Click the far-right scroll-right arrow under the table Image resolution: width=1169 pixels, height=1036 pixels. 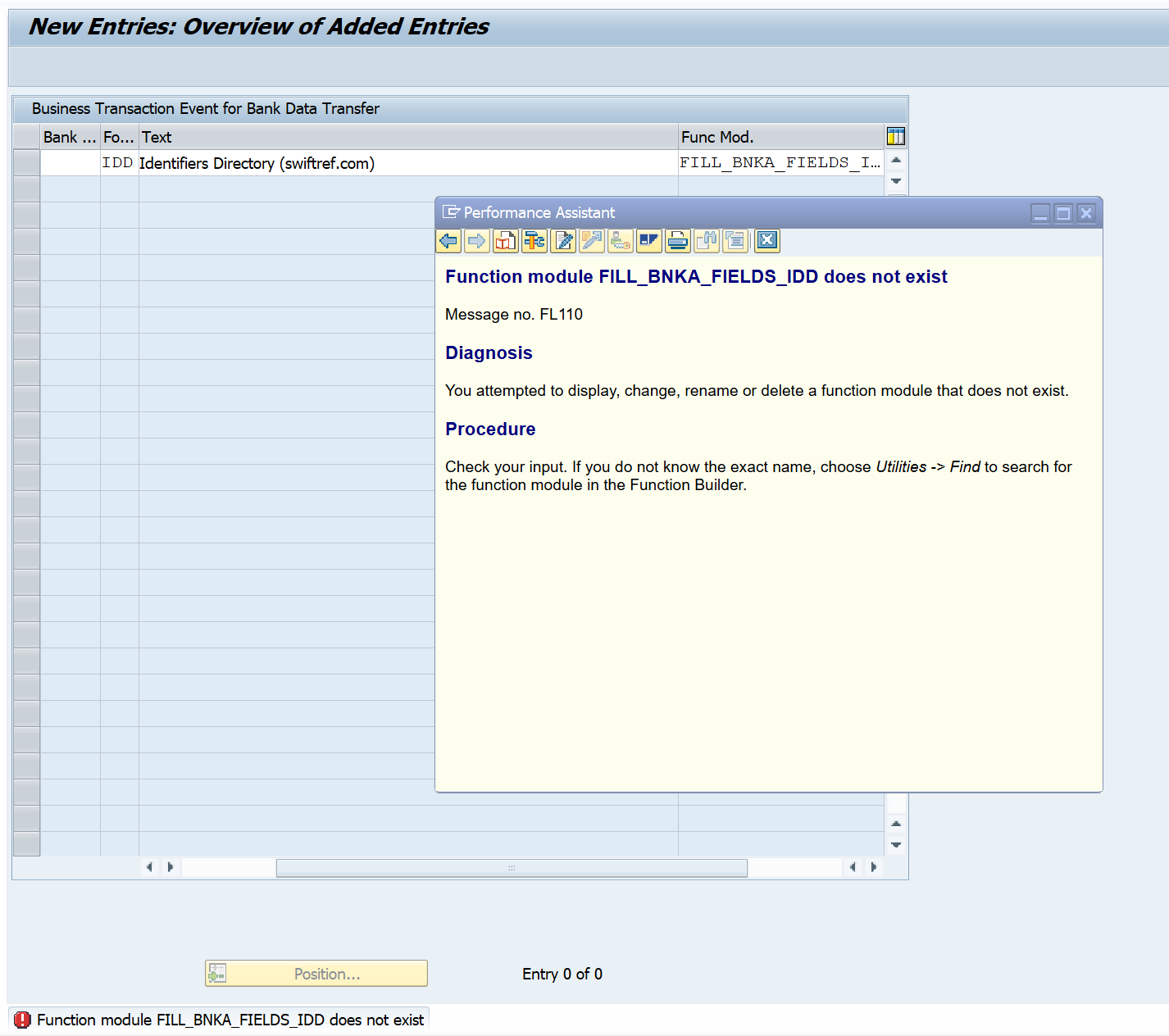point(873,867)
